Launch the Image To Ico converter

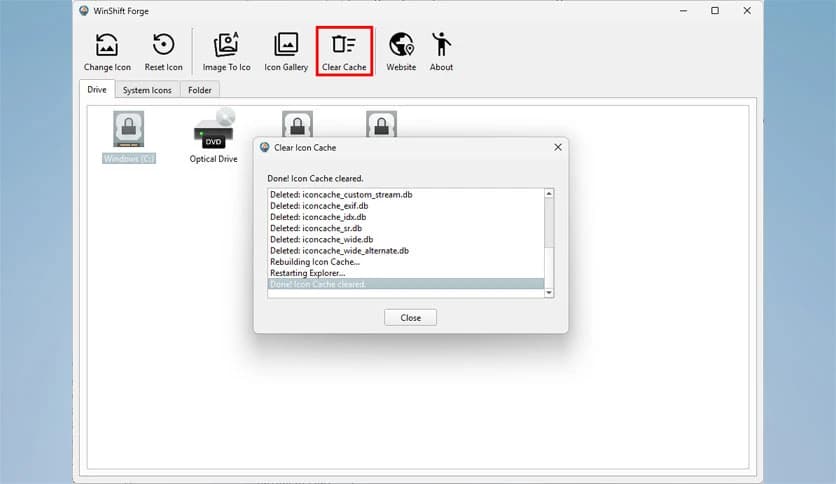226,52
